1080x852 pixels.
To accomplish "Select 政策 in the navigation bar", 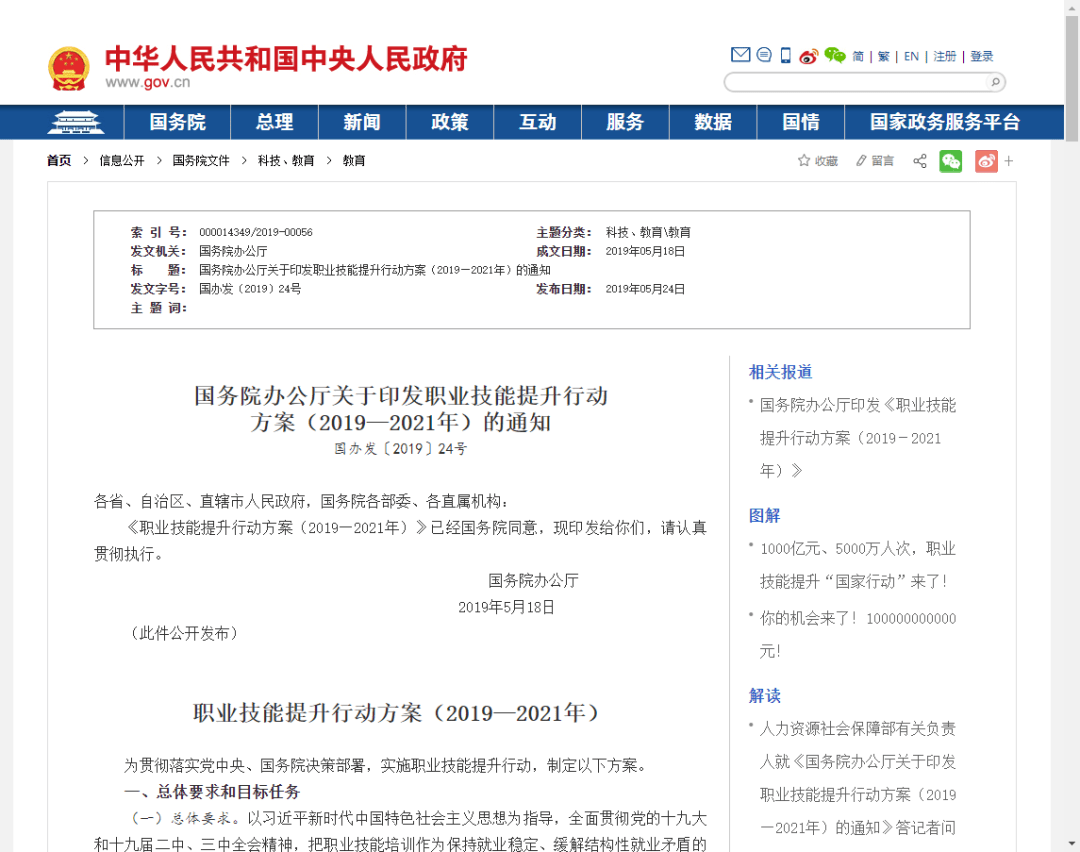I will (x=450, y=122).
